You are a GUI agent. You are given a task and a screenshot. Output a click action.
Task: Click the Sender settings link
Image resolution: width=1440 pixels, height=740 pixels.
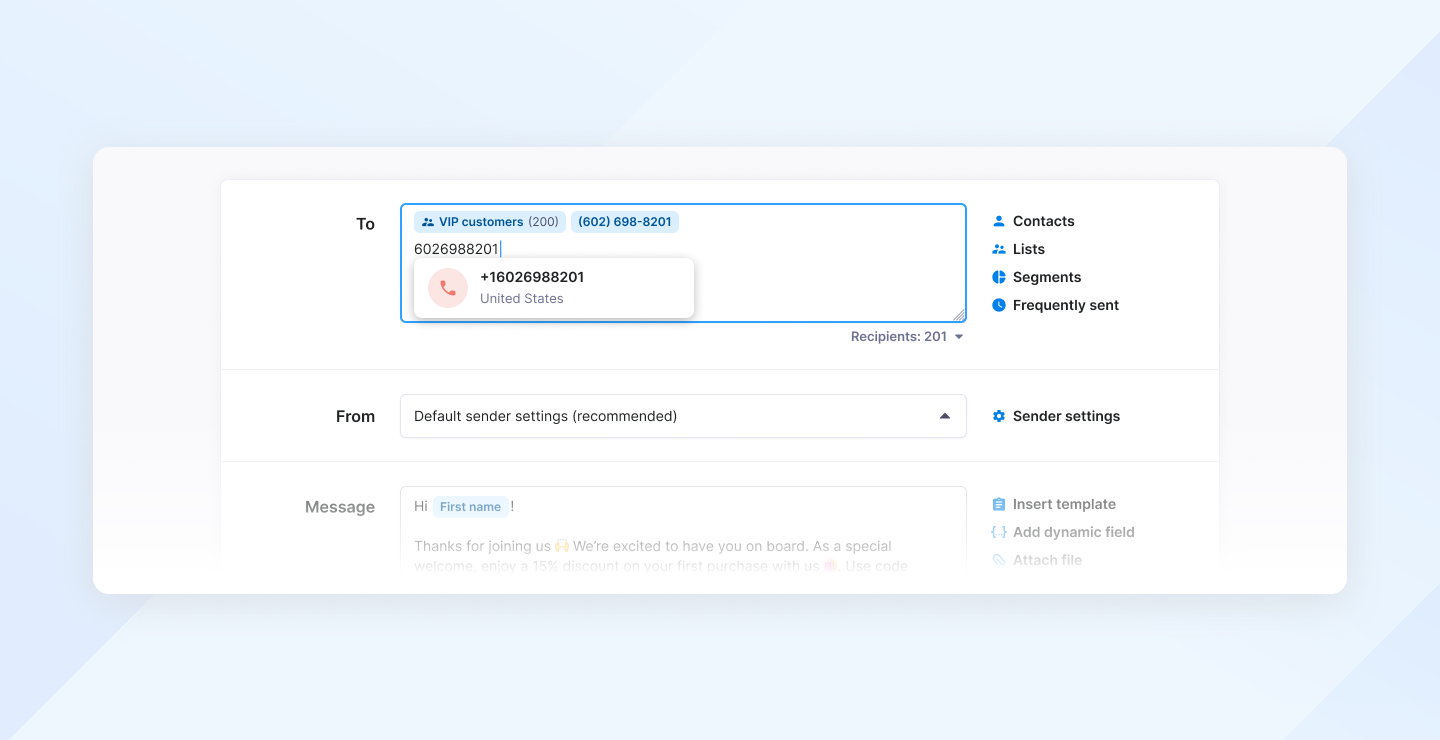click(1066, 416)
